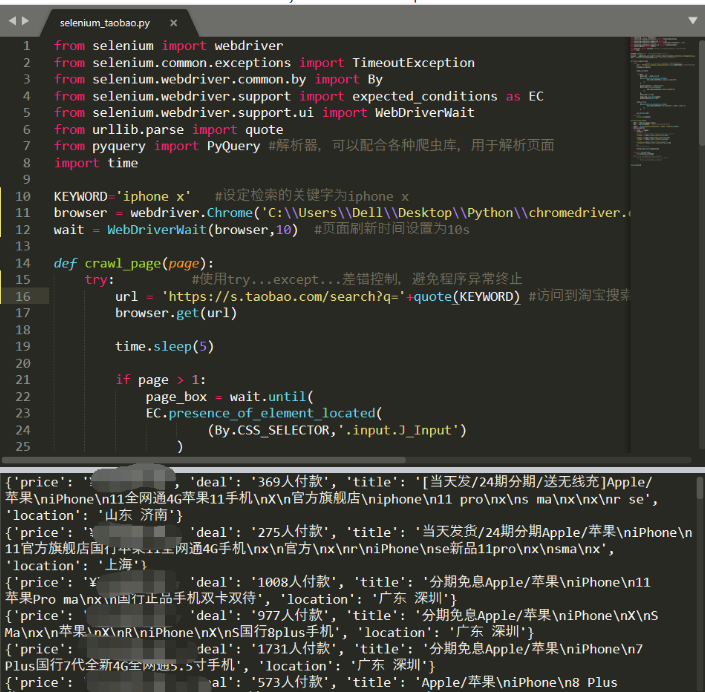
Task: Click 'webdriver.Chrome' on line 11
Action: click(192, 213)
